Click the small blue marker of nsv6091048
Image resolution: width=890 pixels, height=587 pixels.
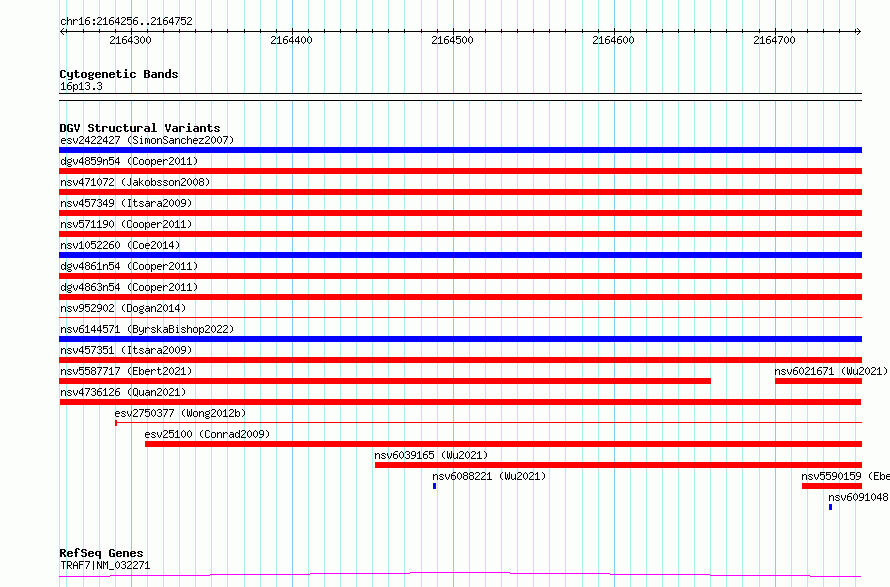(830, 507)
